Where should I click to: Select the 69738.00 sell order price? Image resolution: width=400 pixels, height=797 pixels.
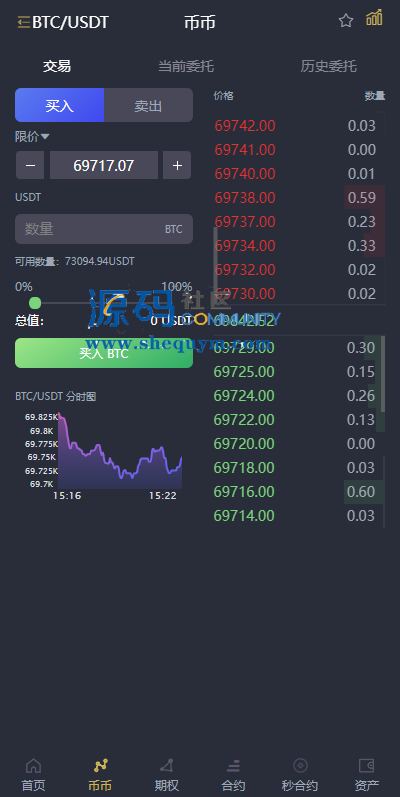tap(245, 197)
